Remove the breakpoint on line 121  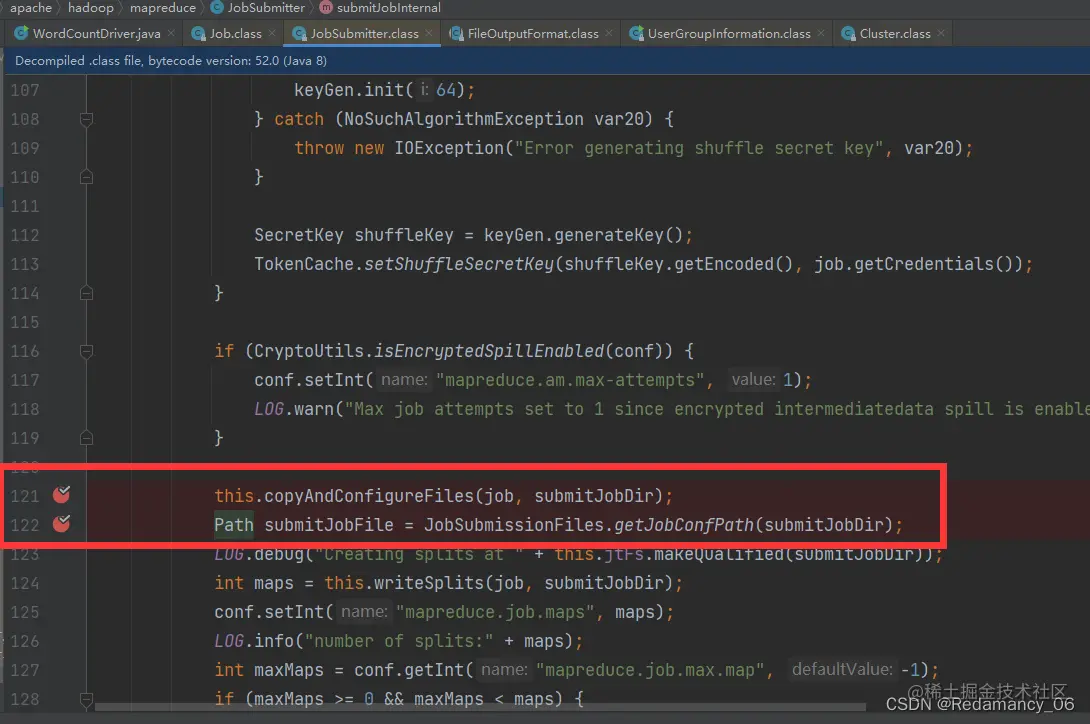click(x=62, y=494)
